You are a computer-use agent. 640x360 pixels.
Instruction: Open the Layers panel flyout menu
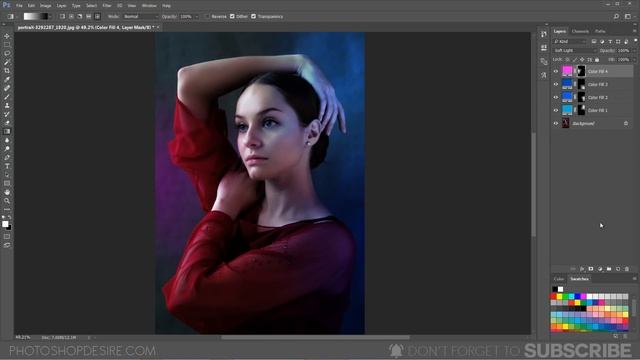pos(634,31)
